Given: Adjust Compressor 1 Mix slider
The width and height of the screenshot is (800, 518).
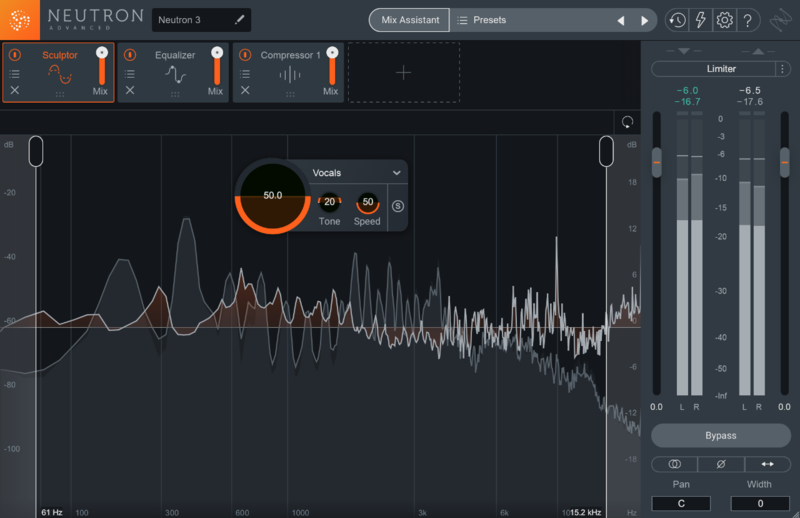Looking at the screenshot, I should click(x=333, y=66).
